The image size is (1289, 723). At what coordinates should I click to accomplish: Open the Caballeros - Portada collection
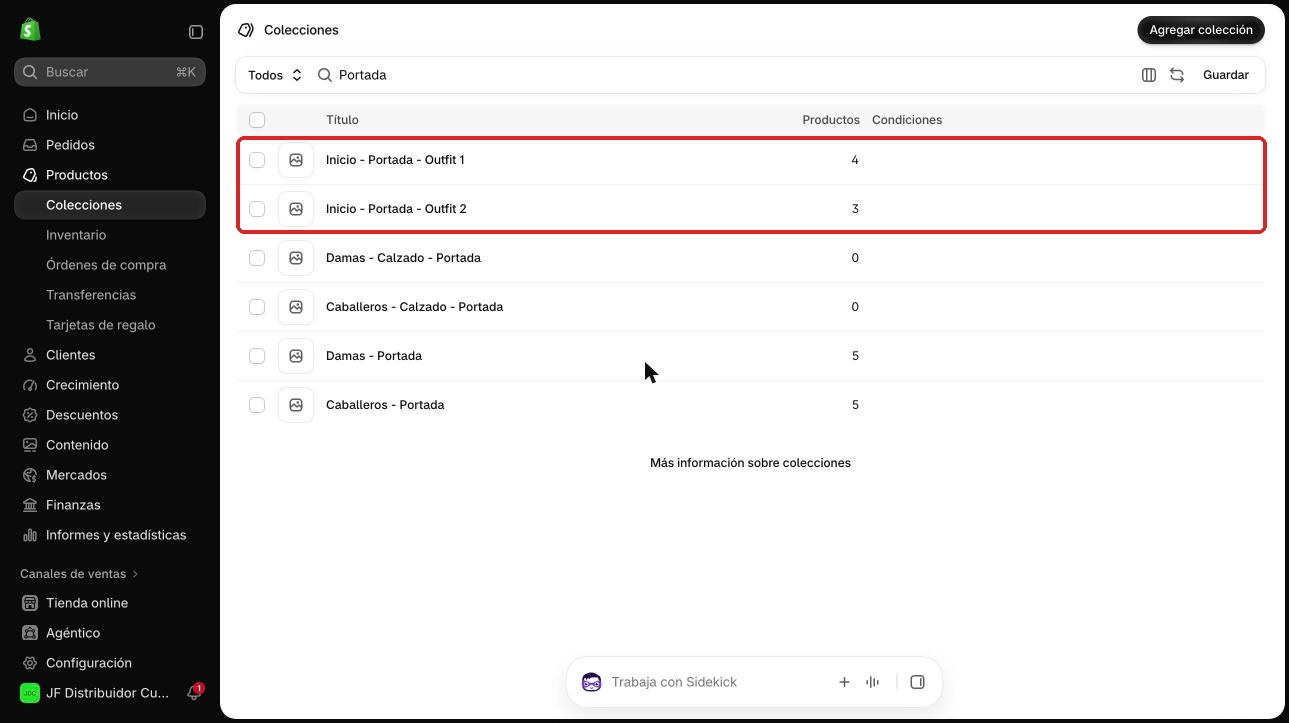coord(385,405)
